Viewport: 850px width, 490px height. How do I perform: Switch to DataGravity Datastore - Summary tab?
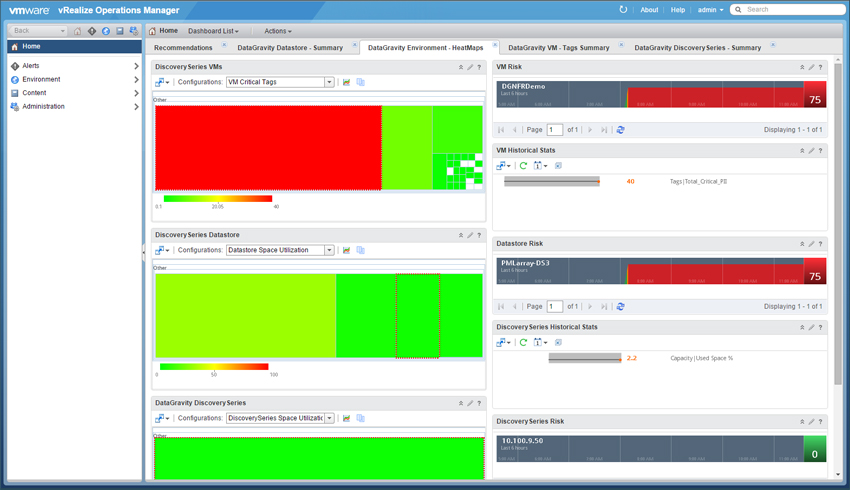pos(290,48)
